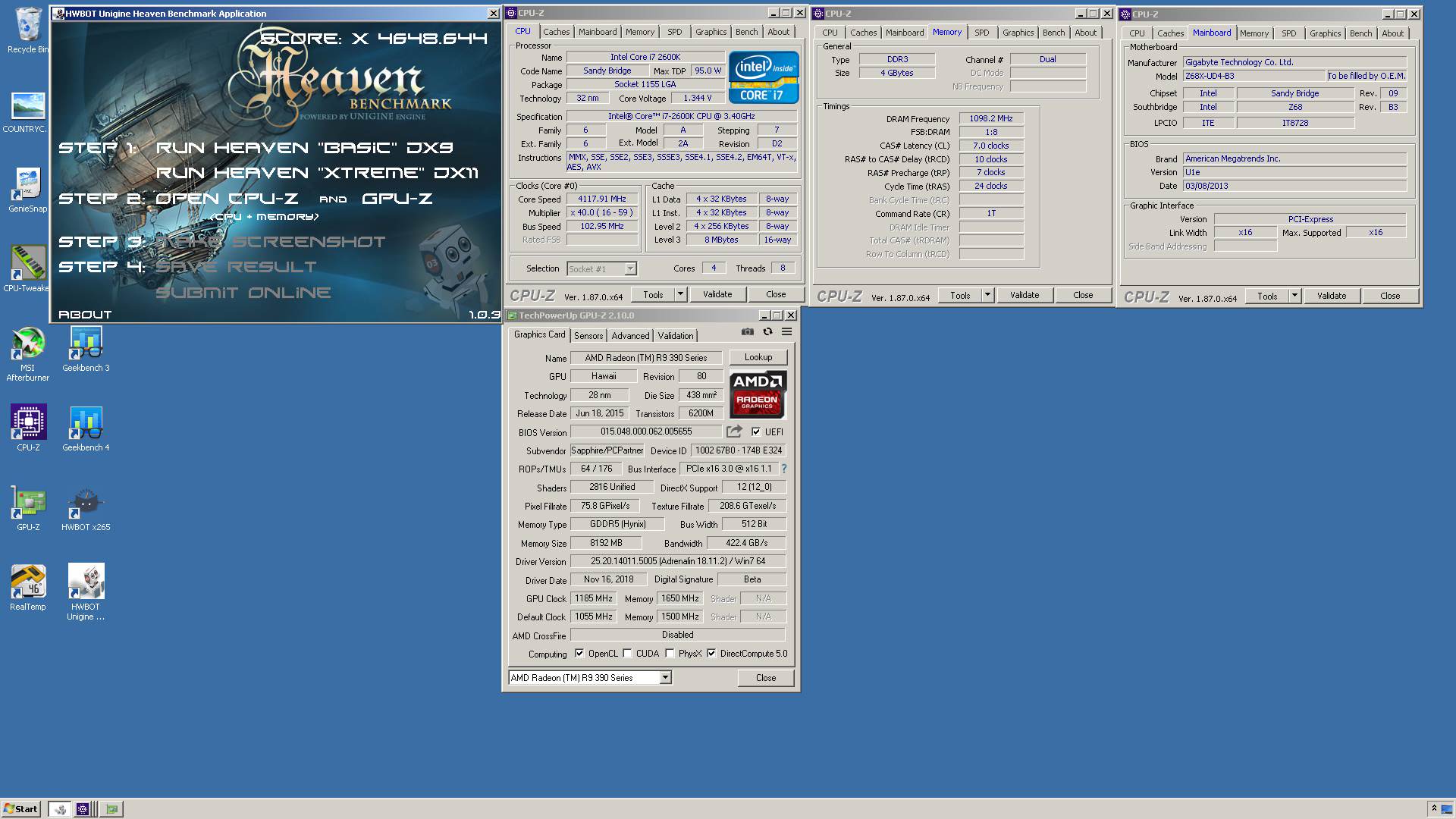Click the DRAM Frequency value 1098.2 MHz
The image size is (1456, 819).
pyautogui.click(x=991, y=118)
